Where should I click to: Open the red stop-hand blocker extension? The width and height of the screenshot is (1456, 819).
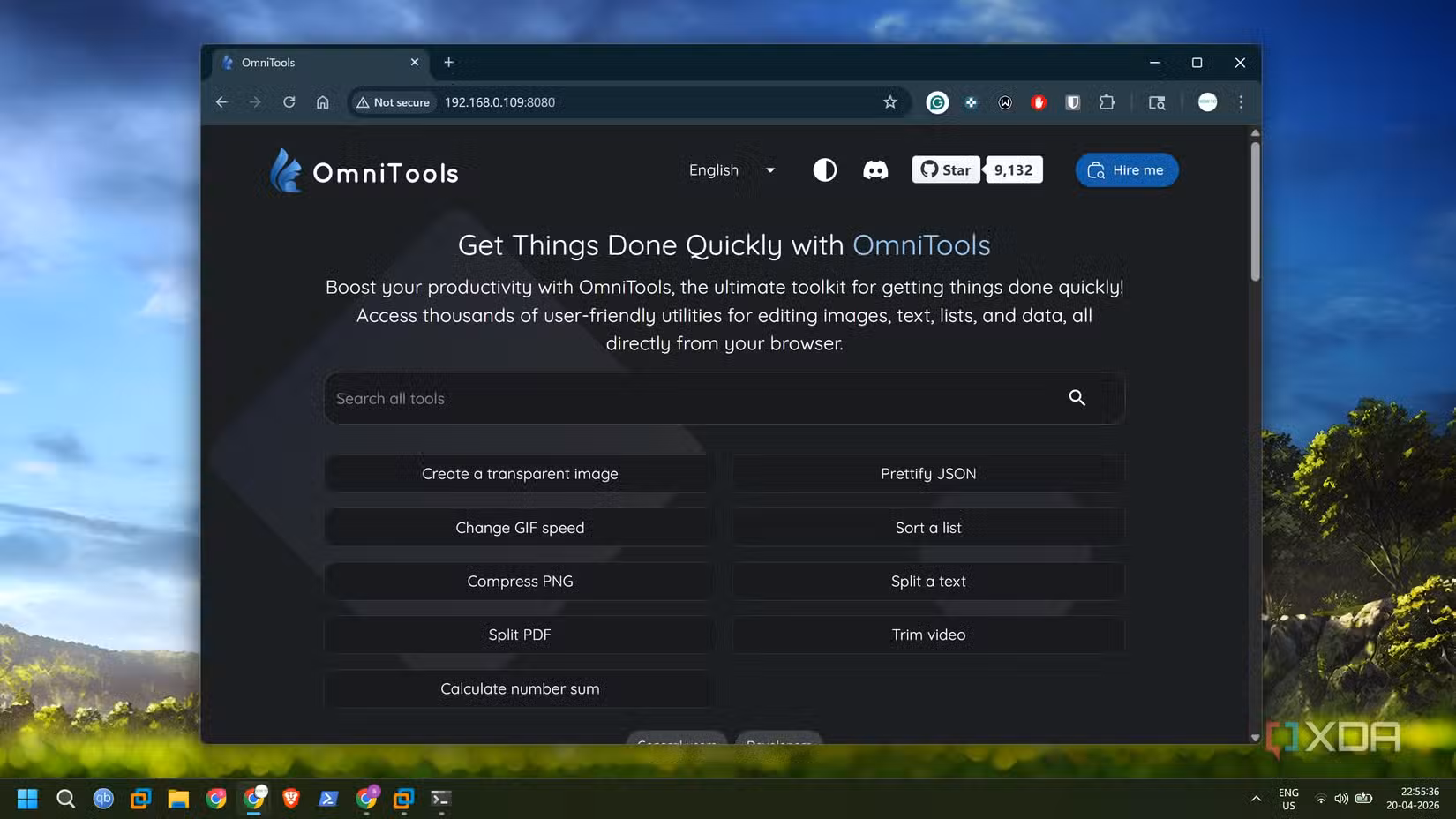1039,102
